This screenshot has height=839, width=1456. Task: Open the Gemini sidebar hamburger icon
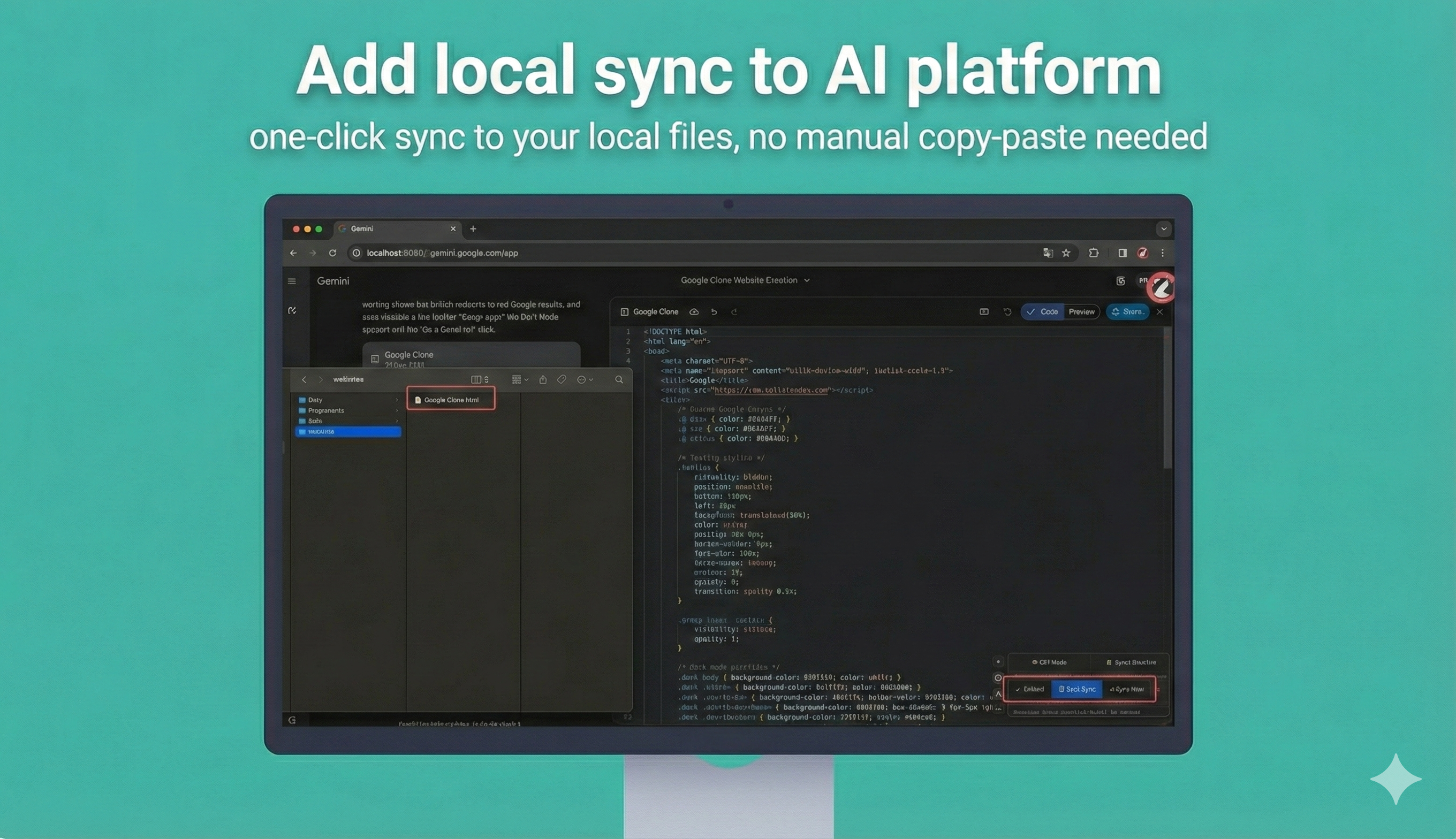pyautogui.click(x=292, y=280)
